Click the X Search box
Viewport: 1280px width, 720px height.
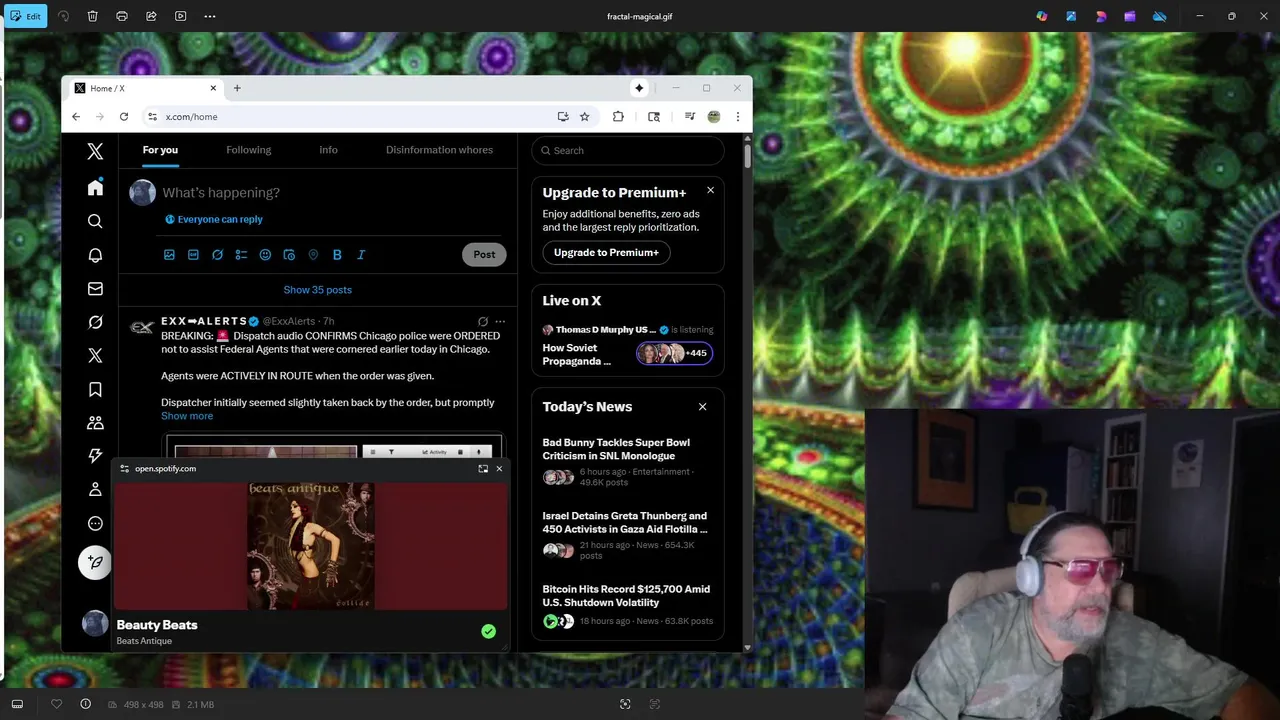point(628,150)
